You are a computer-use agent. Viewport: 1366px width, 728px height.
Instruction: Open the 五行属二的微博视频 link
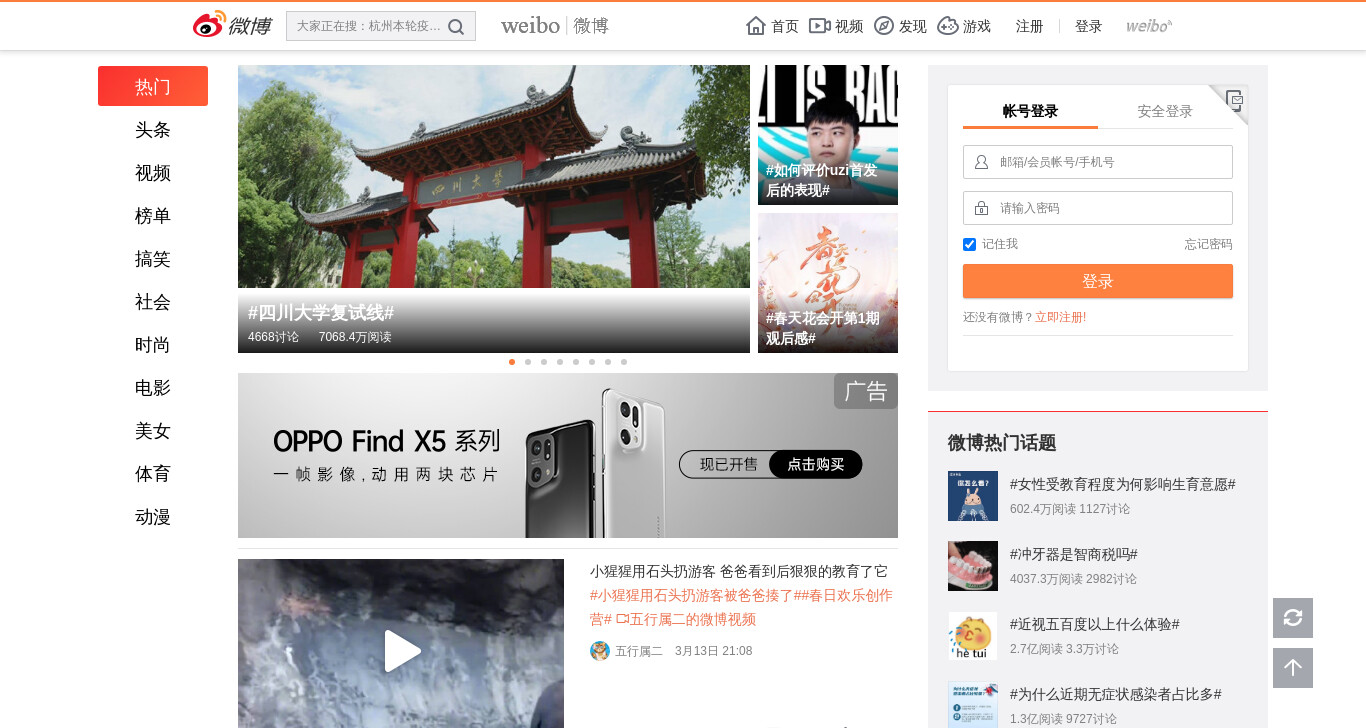[x=686, y=619]
